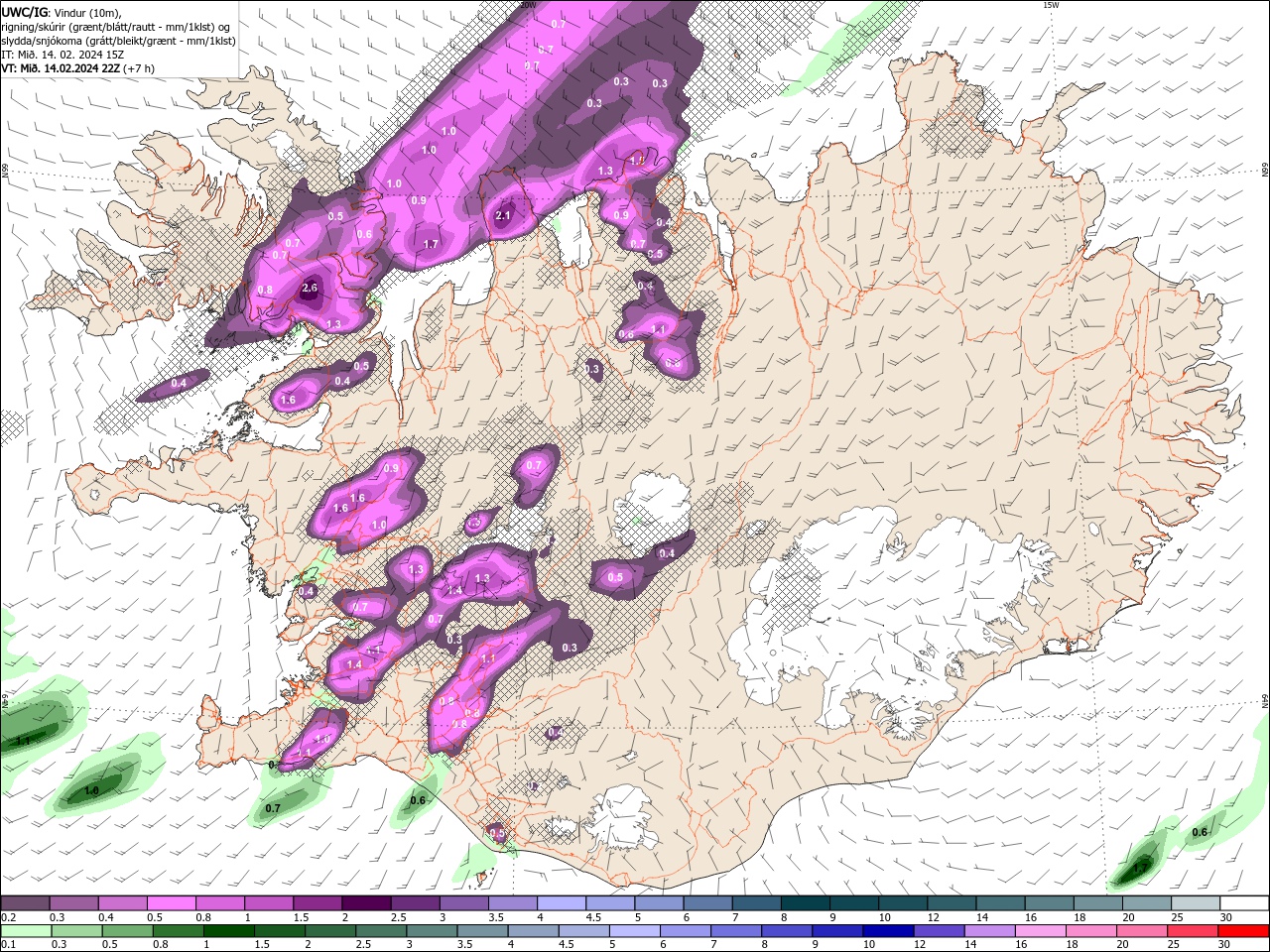This screenshot has width=1270, height=952.
Task: Click the 'UWC/IG: Vindur (10m),' title line
Action: coord(61,12)
